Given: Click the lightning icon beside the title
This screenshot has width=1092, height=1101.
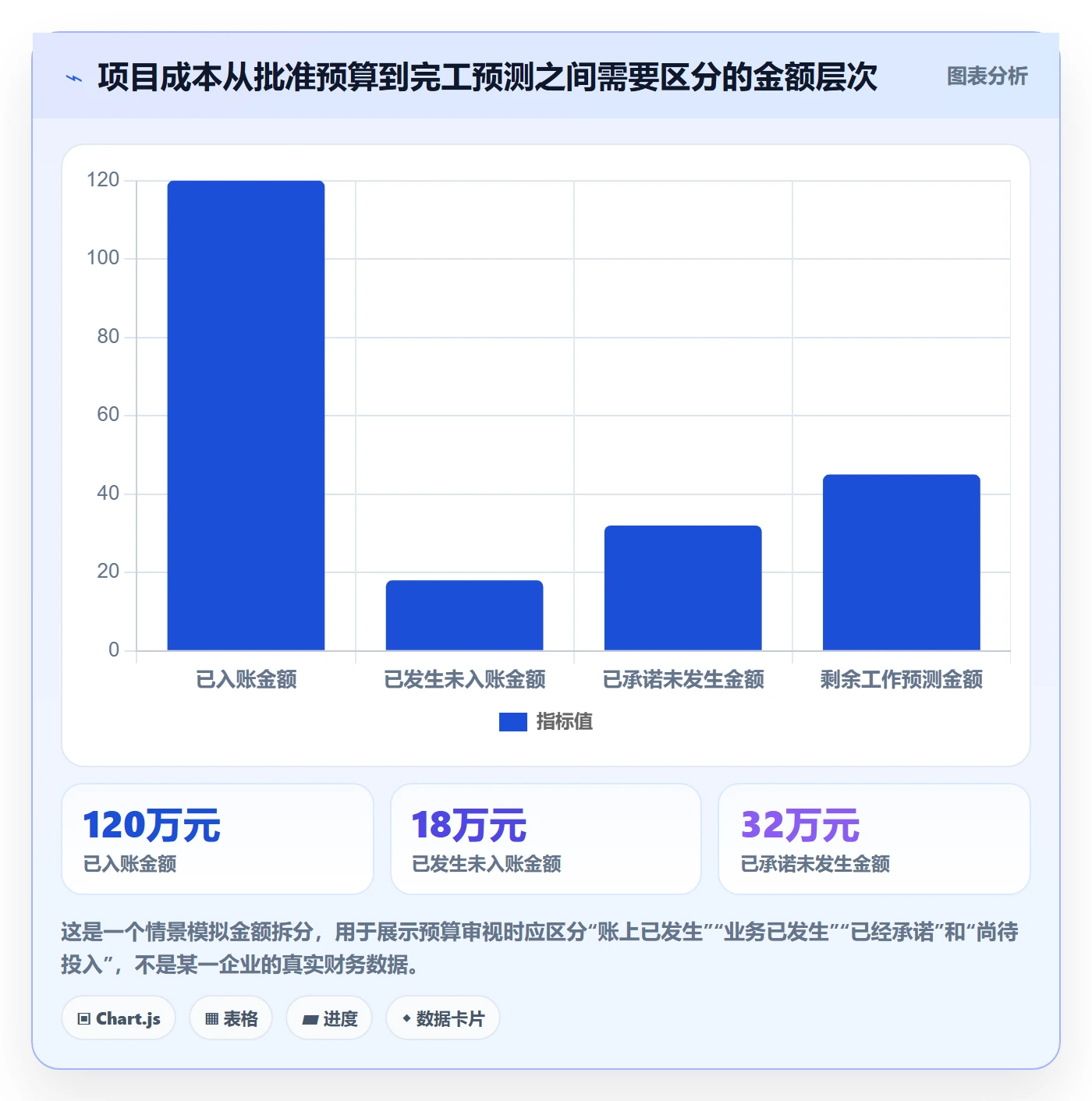Looking at the screenshot, I should pos(74,78).
